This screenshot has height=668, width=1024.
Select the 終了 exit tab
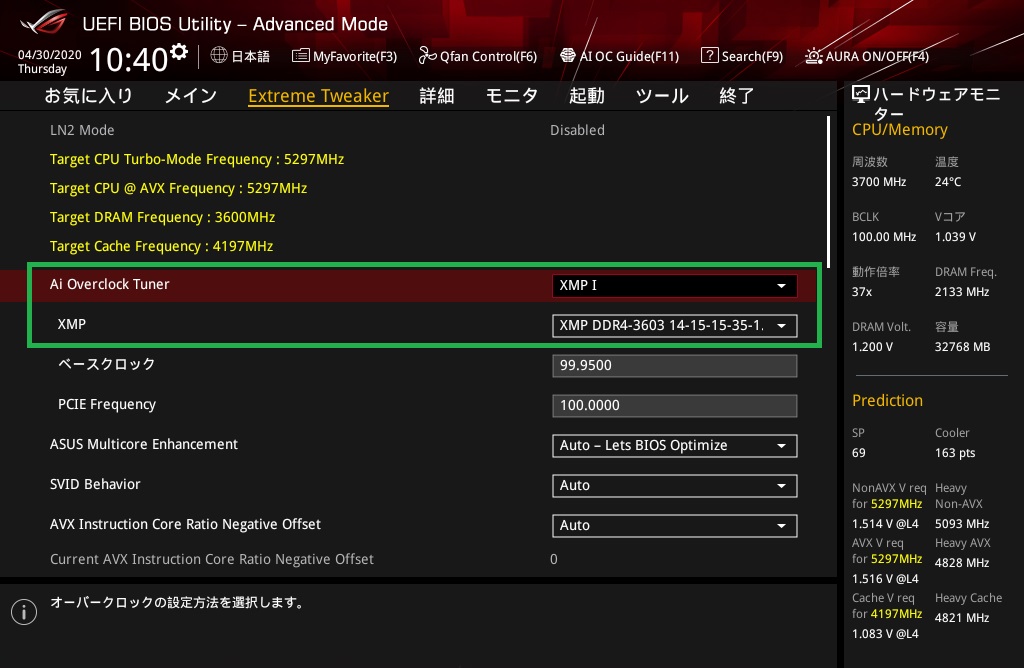pos(737,96)
